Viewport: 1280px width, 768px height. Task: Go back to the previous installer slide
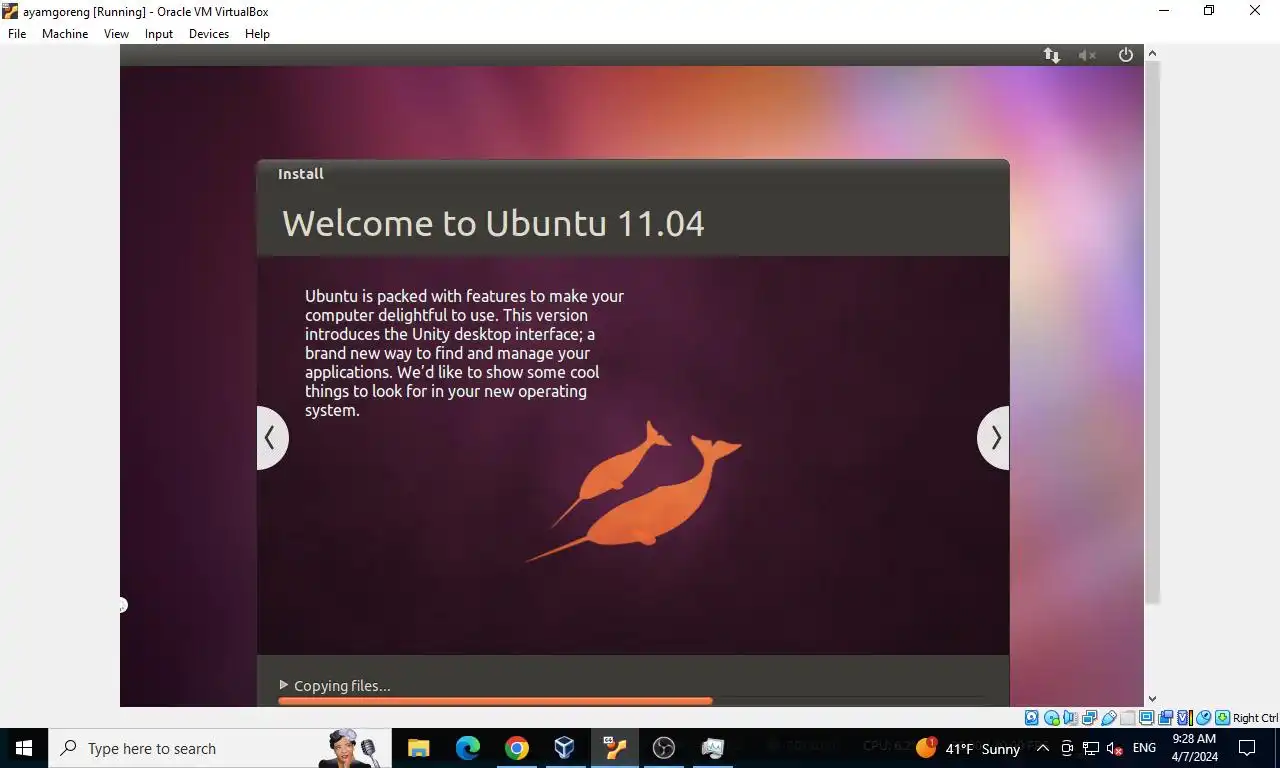(x=272, y=437)
